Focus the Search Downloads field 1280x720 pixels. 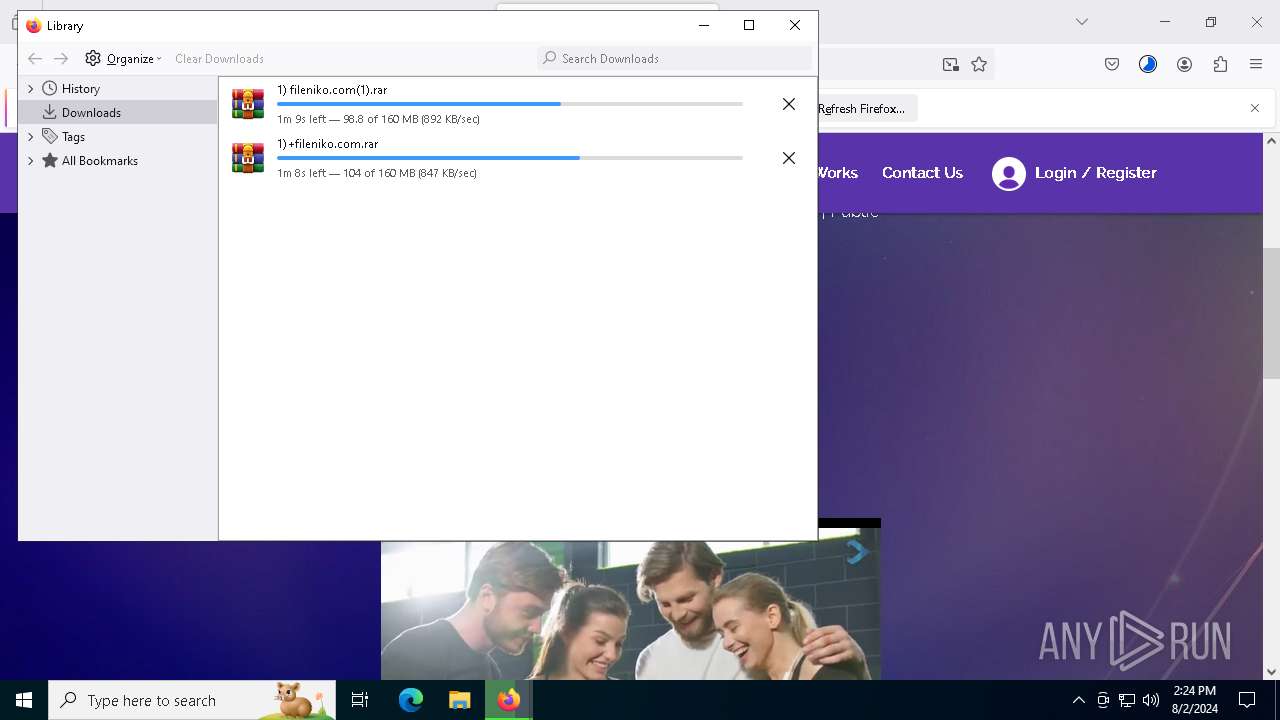pos(674,59)
